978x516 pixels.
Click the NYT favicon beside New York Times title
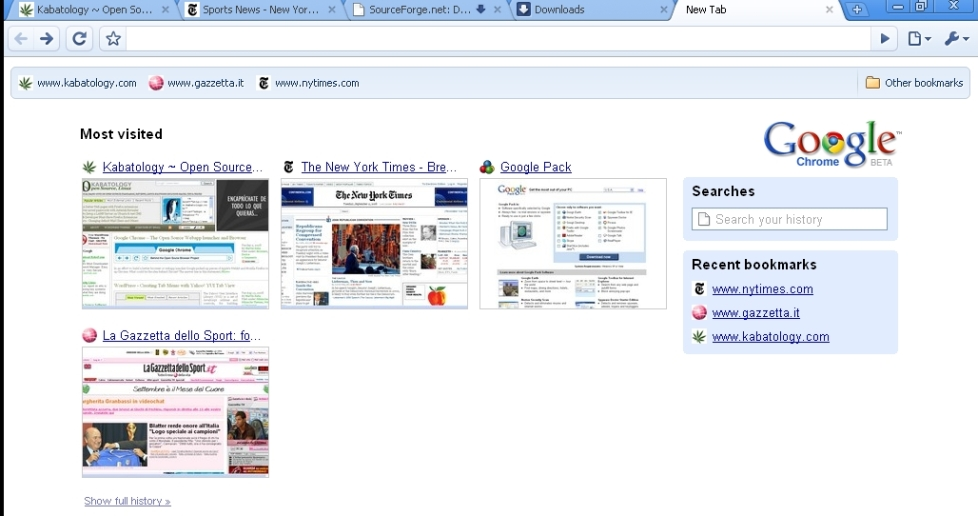tap(288, 167)
